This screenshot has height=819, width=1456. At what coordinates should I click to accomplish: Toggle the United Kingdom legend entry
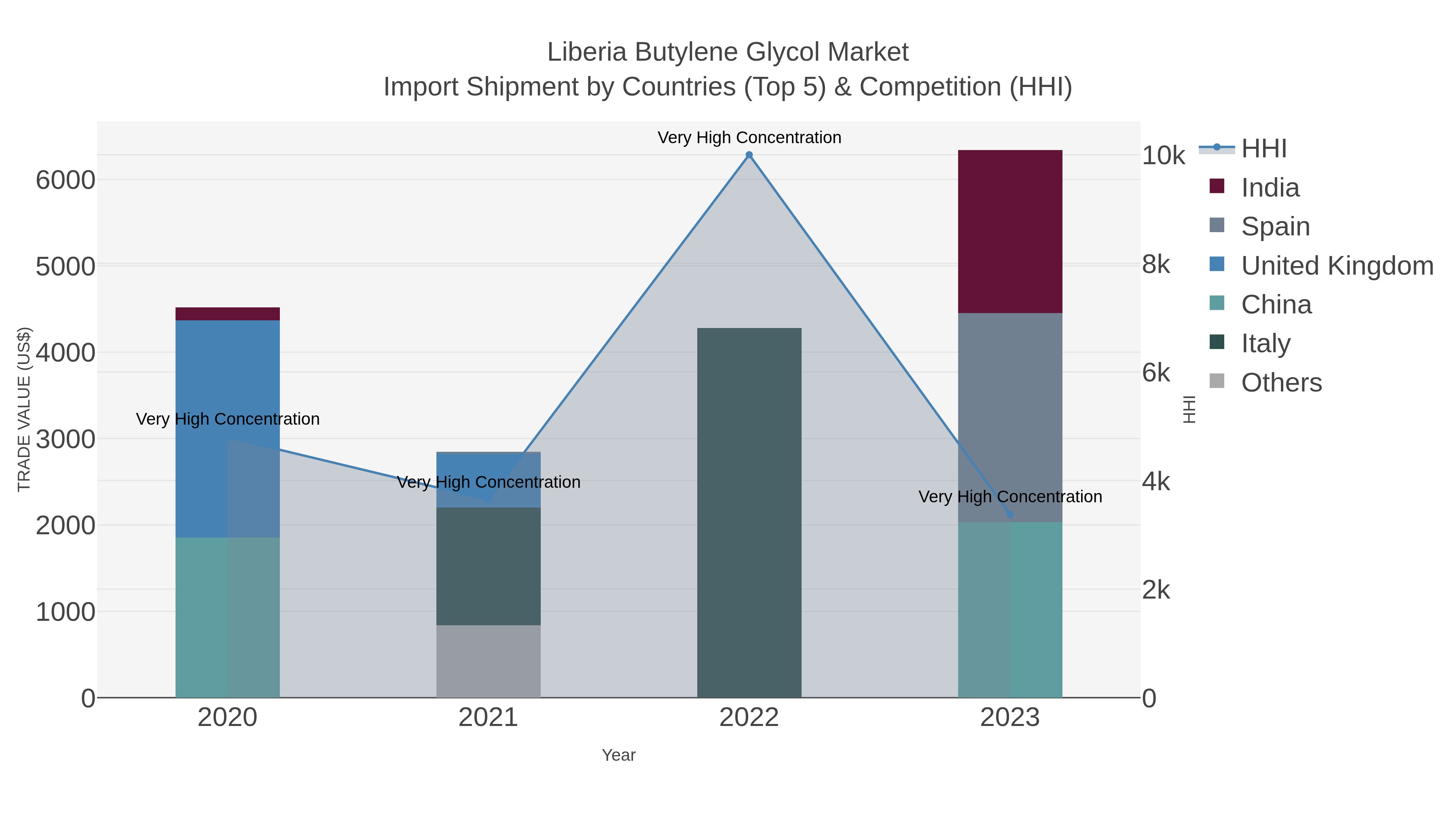pyautogui.click(x=1321, y=265)
